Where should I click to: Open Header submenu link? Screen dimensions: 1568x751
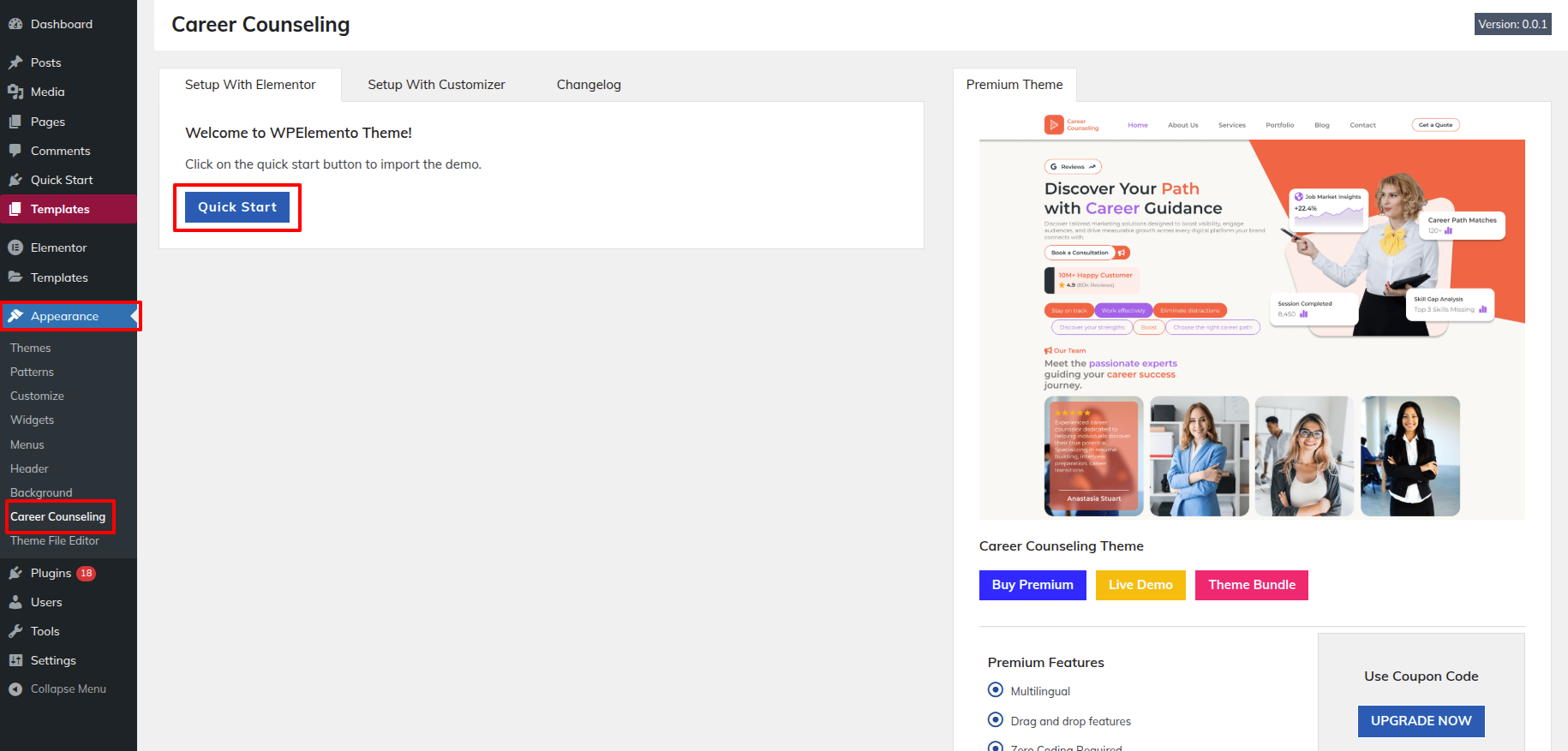tap(29, 468)
